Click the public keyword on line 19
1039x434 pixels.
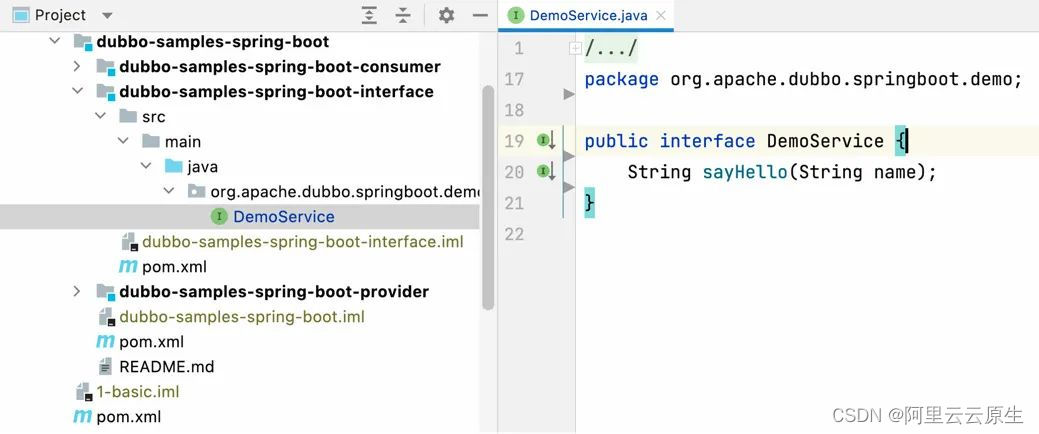coord(616,141)
